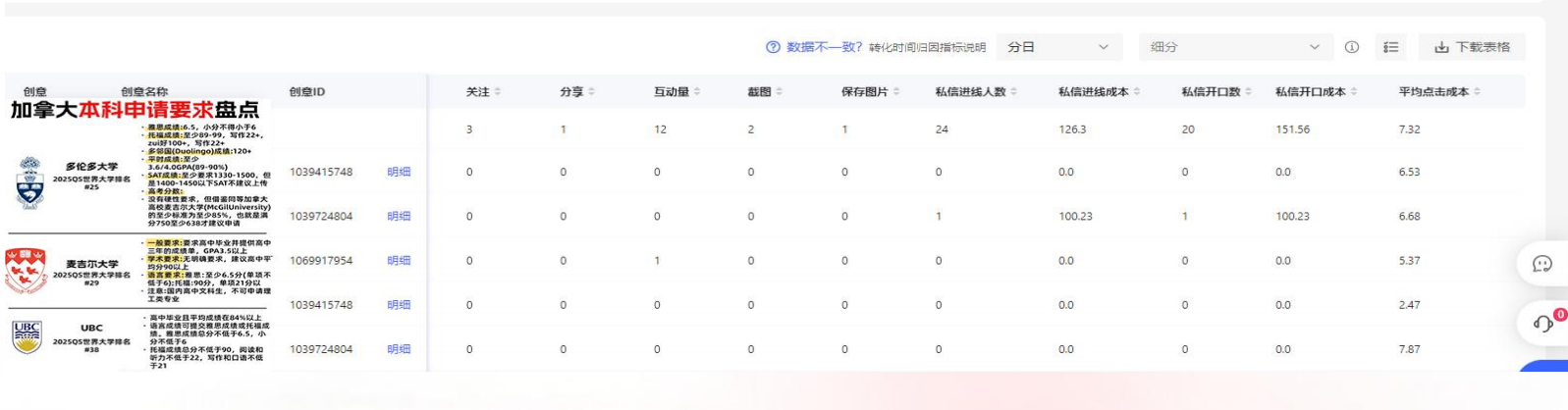The image size is (1568, 410).
Task: Open 转化时间归因指标说明 explanation
Action: (927, 47)
